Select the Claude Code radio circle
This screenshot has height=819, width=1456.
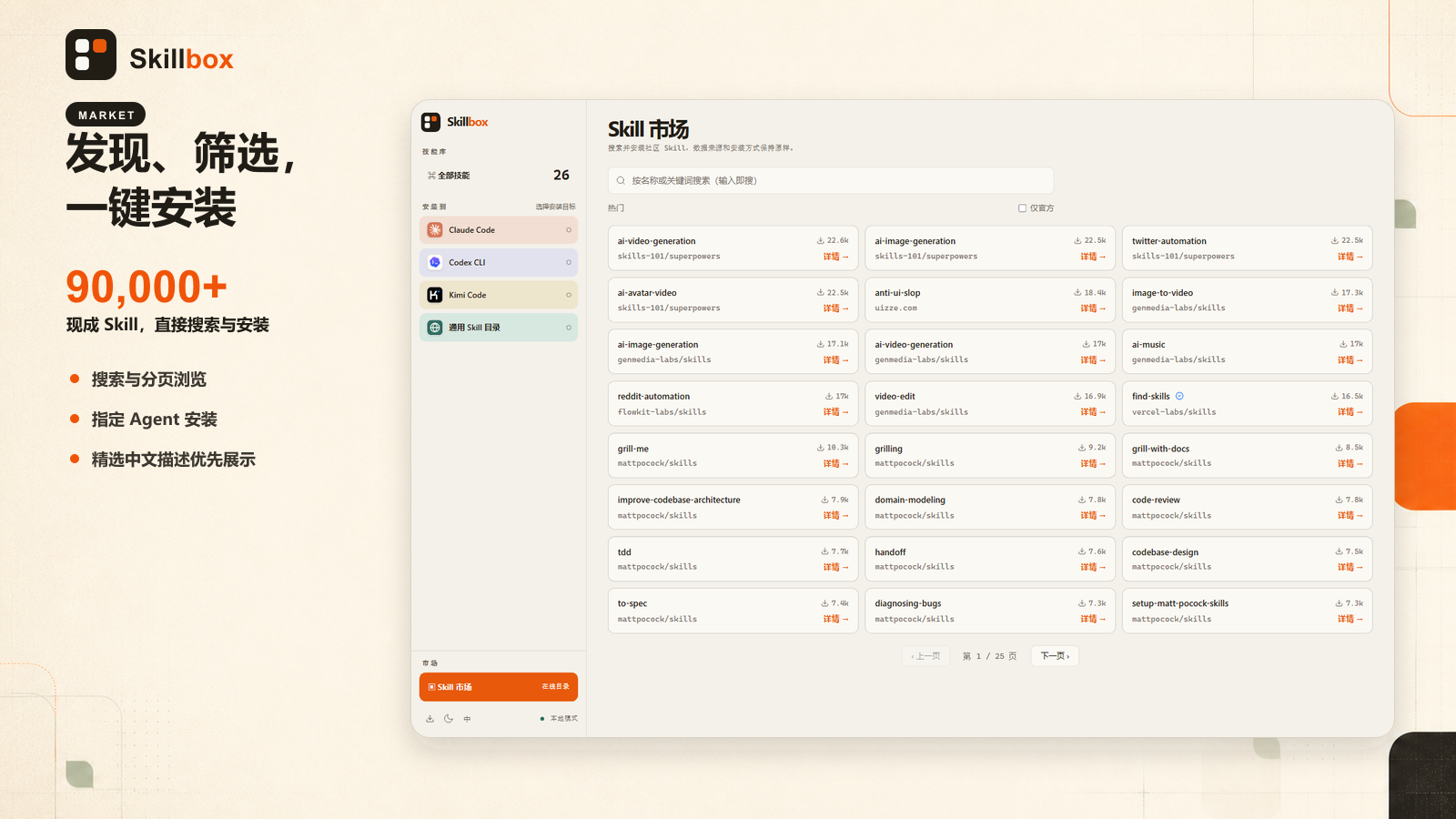click(x=569, y=230)
